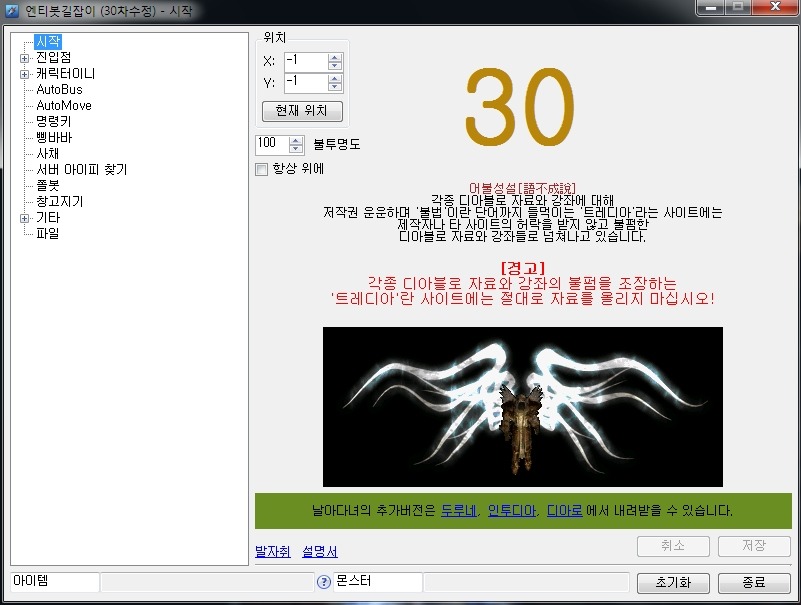The height and width of the screenshot is (605, 801).
Task: Select the 뻥바바 tree item
Action: [x=54, y=137]
